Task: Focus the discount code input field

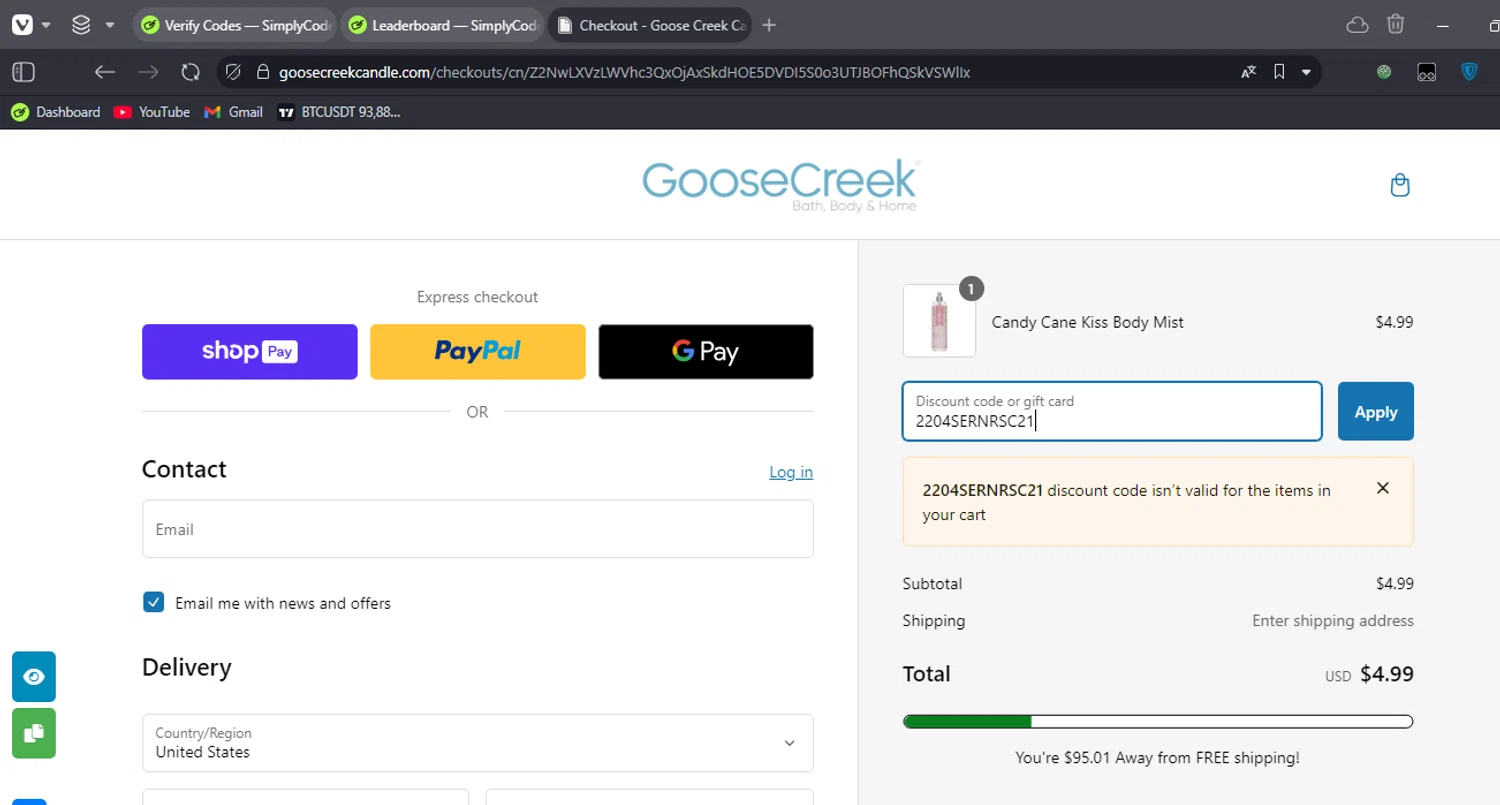Action: coord(1112,411)
